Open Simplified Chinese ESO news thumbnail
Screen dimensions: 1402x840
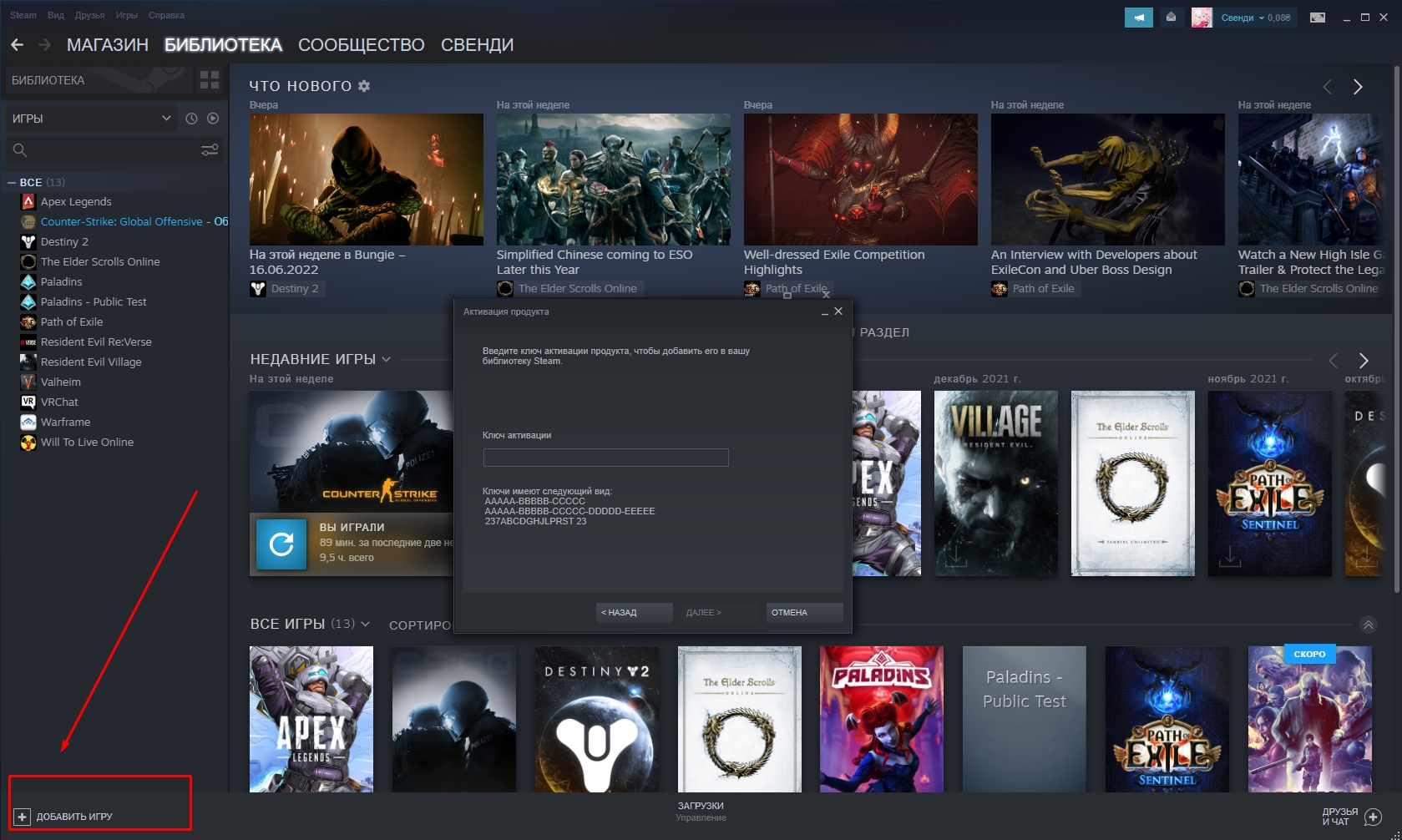coord(614,180)
